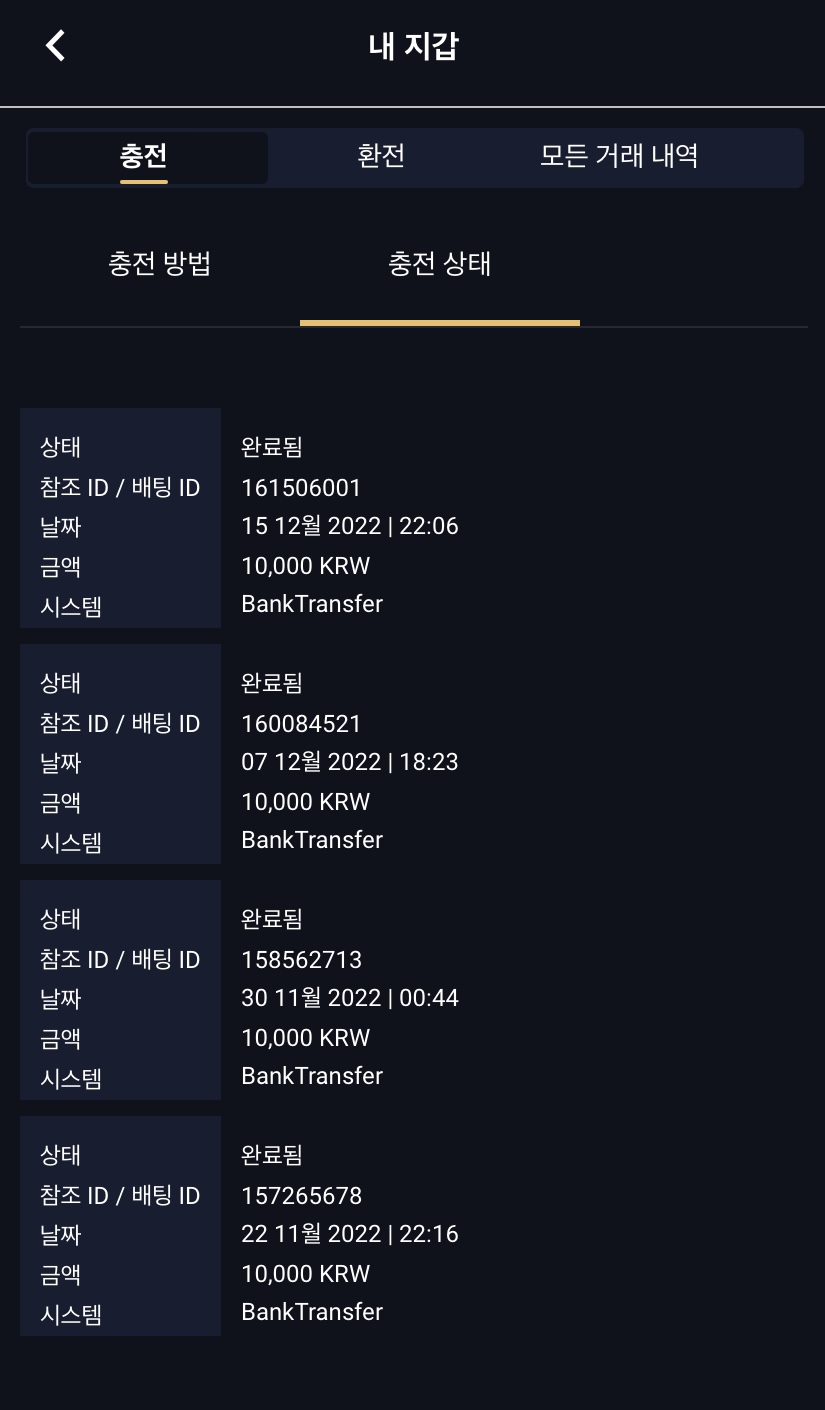Select the 충전 상태 sub-tab
The image size is (825, 1410).
tap(440, 265)
